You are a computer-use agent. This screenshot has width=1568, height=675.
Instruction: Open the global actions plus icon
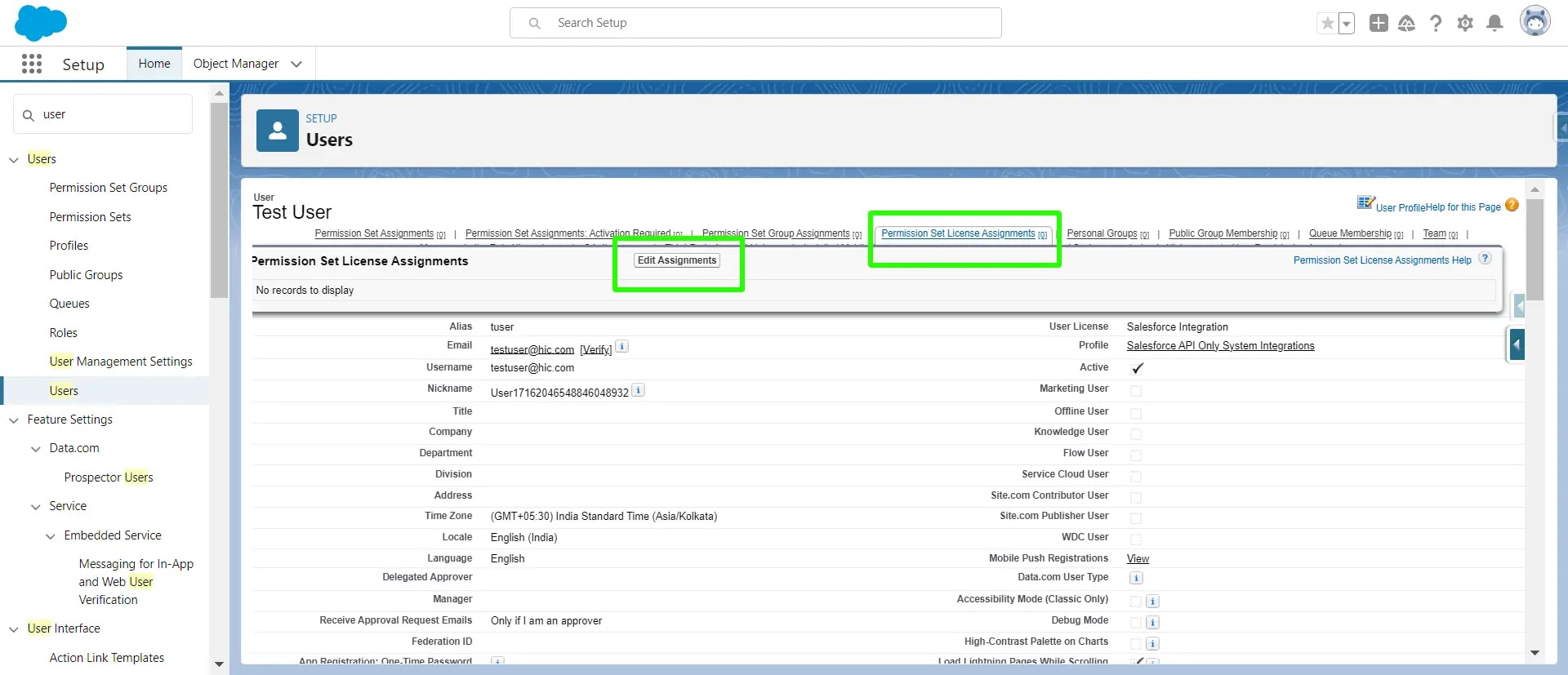[1379, 23]
